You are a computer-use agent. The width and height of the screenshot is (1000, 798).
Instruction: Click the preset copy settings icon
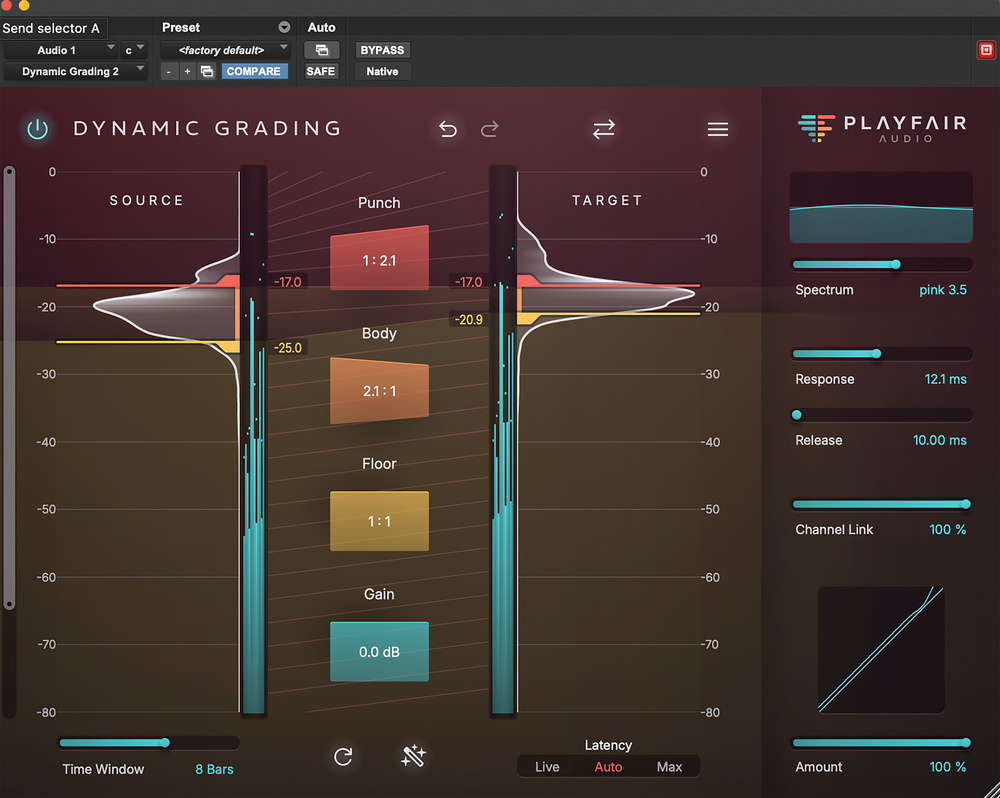[x=207, y=71]
